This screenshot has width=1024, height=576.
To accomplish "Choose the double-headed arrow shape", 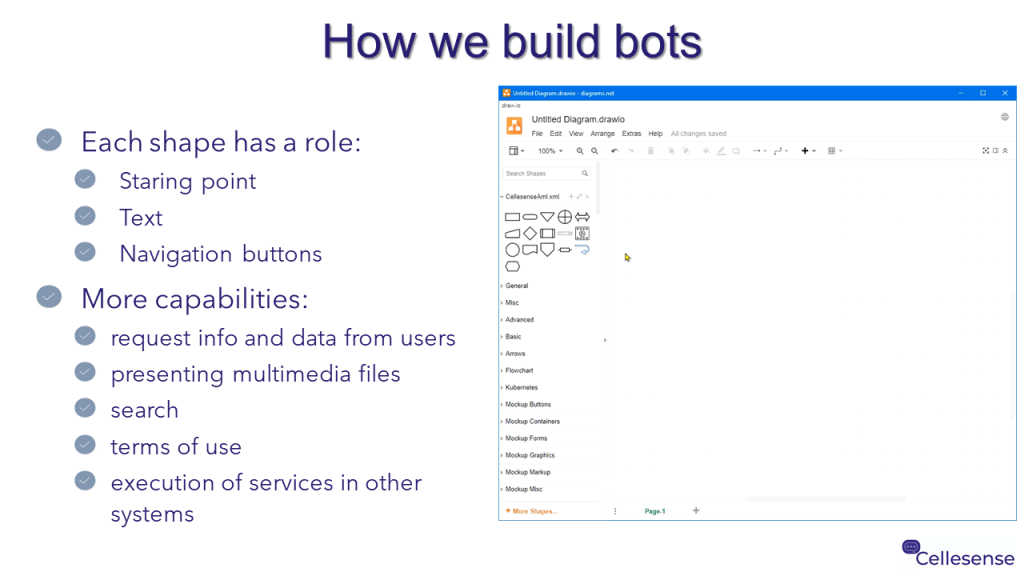I will pos(582,217).
